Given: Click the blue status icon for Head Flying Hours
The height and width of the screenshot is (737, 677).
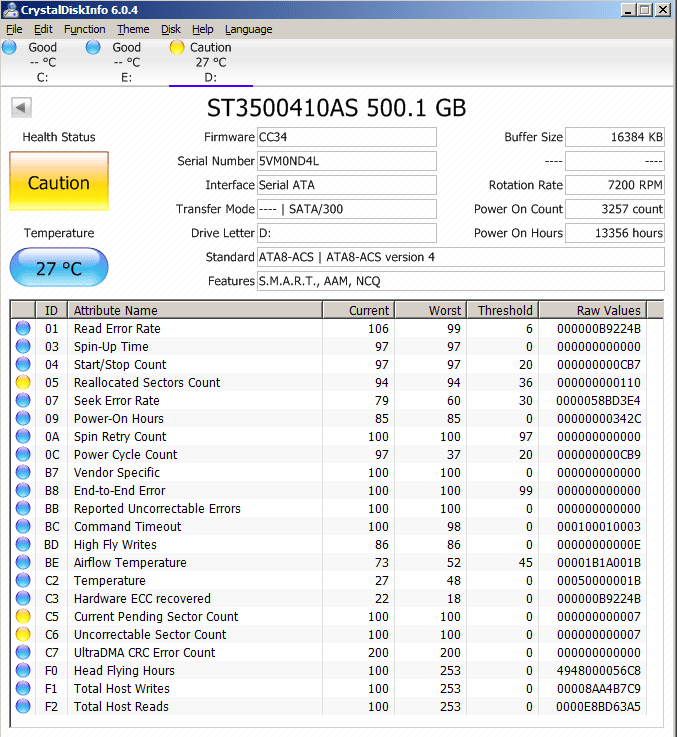Looking at the screenshot, I should 23,670.
